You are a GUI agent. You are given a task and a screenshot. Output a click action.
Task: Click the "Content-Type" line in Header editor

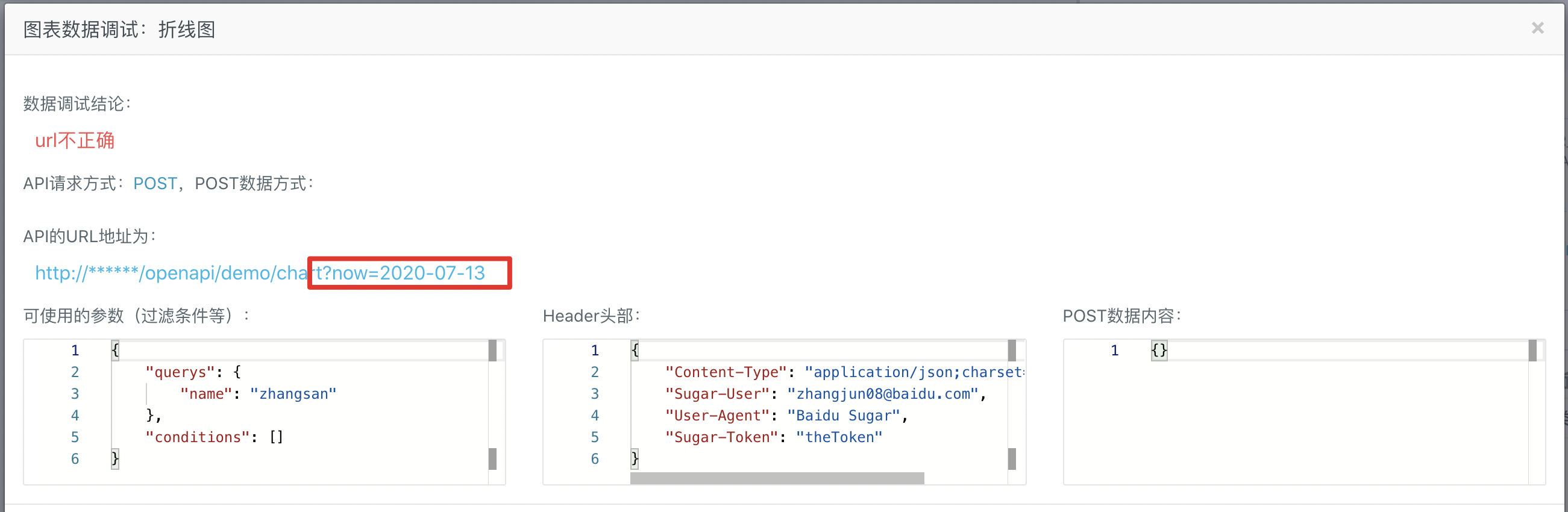[844, 372]
